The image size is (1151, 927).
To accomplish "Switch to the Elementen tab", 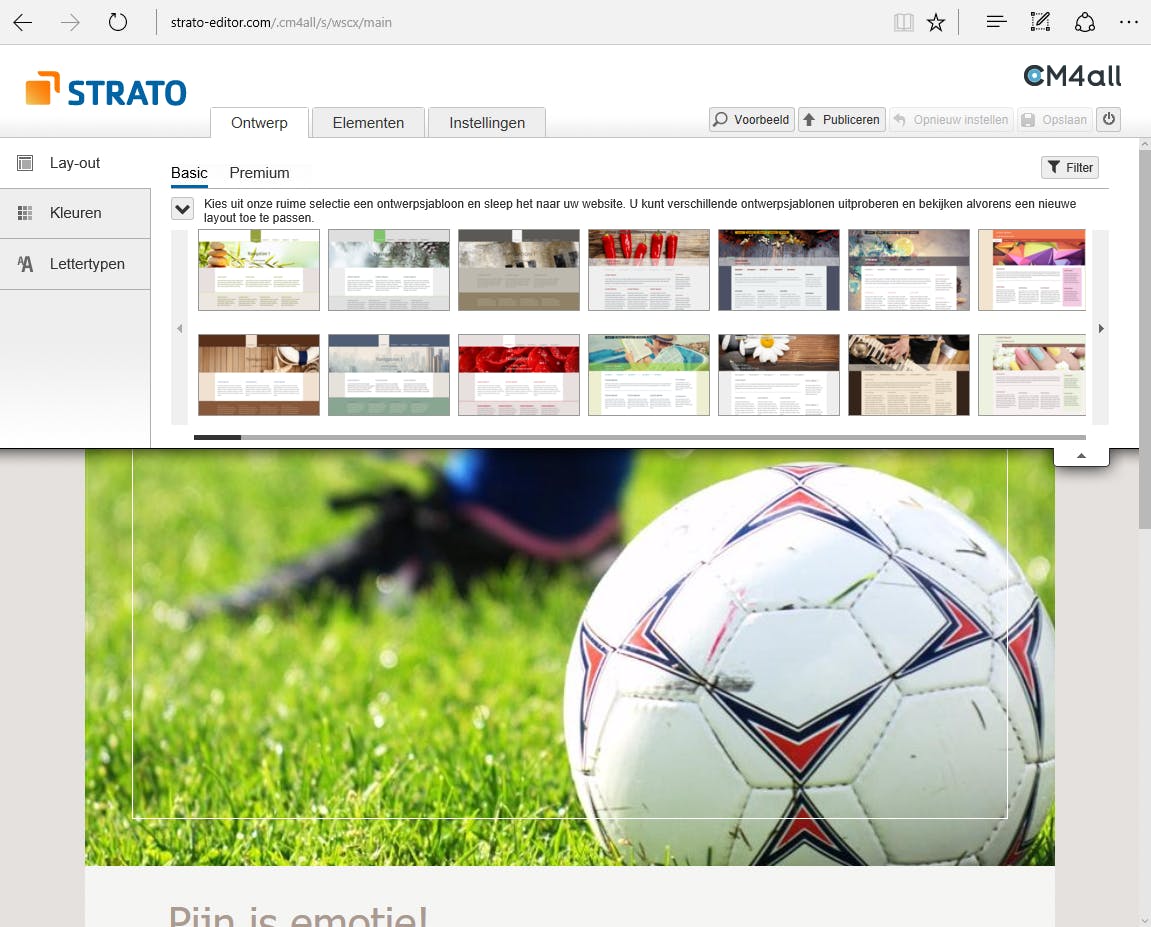I will 368,123.
